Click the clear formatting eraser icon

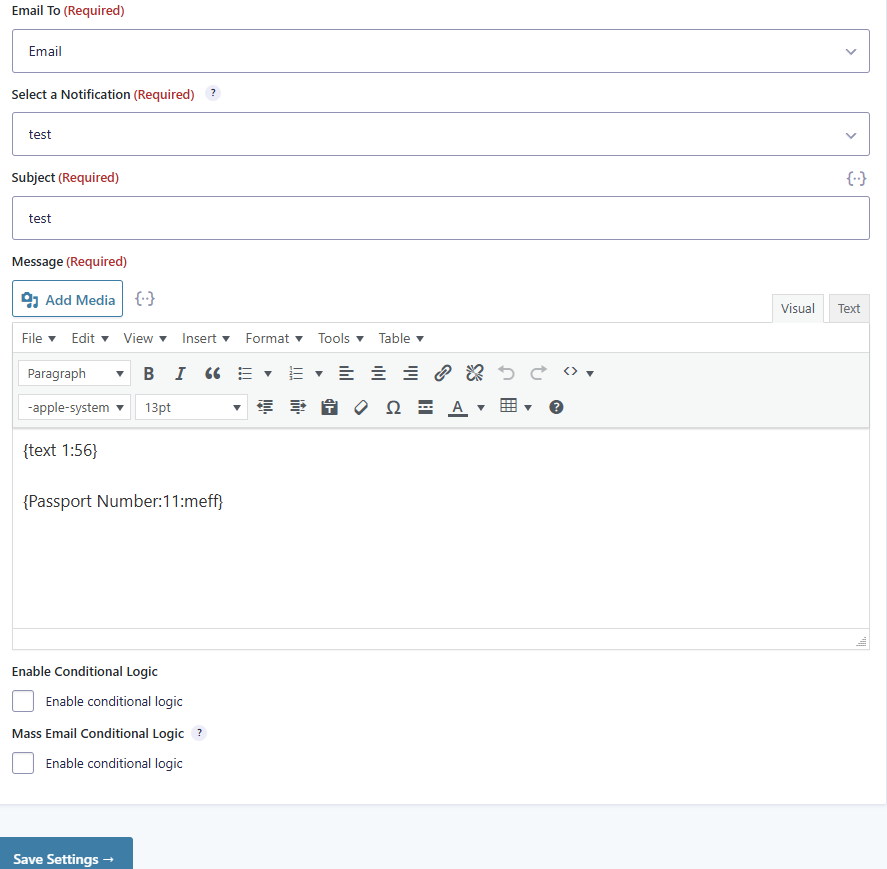point(361,408)
